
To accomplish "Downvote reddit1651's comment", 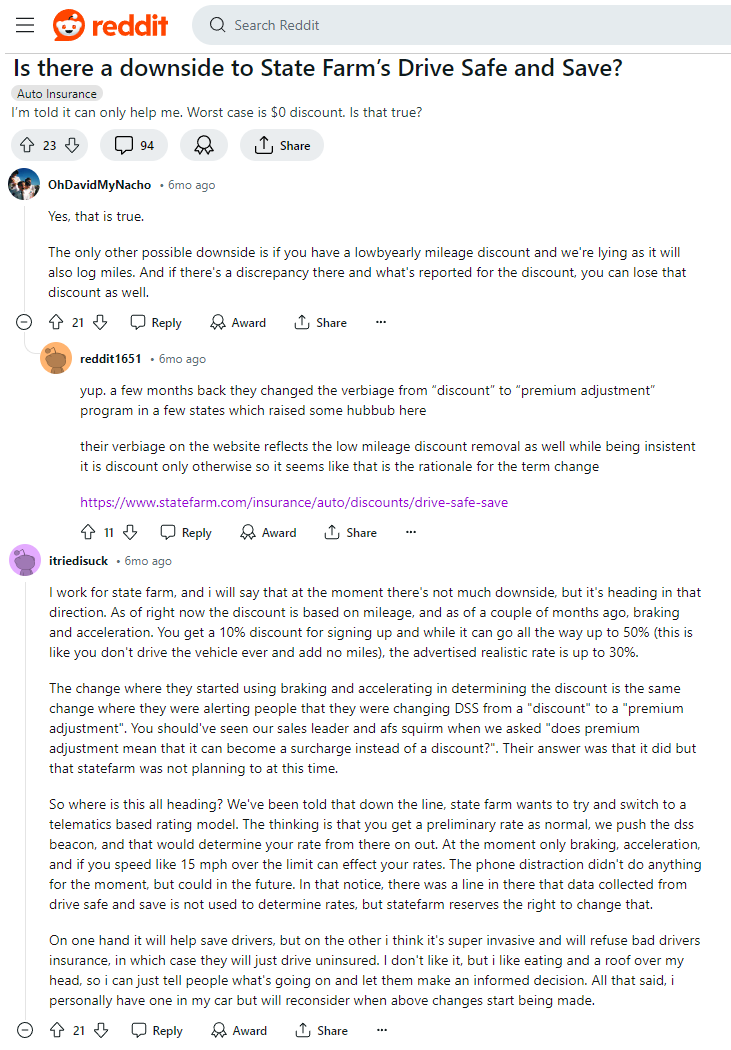I will tap(131, 532).
